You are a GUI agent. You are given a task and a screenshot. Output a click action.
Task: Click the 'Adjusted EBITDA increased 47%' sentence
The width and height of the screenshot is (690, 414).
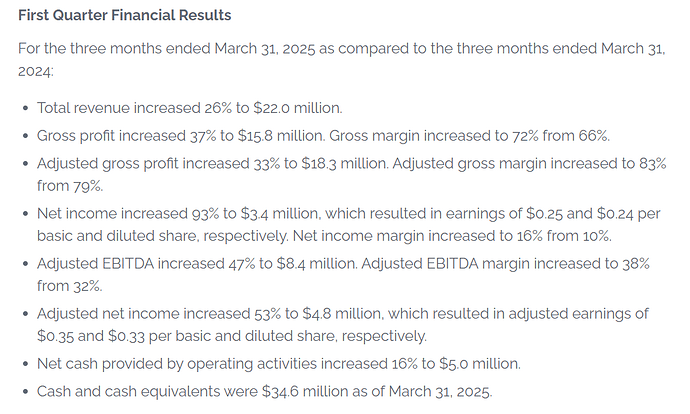[197, 264]
